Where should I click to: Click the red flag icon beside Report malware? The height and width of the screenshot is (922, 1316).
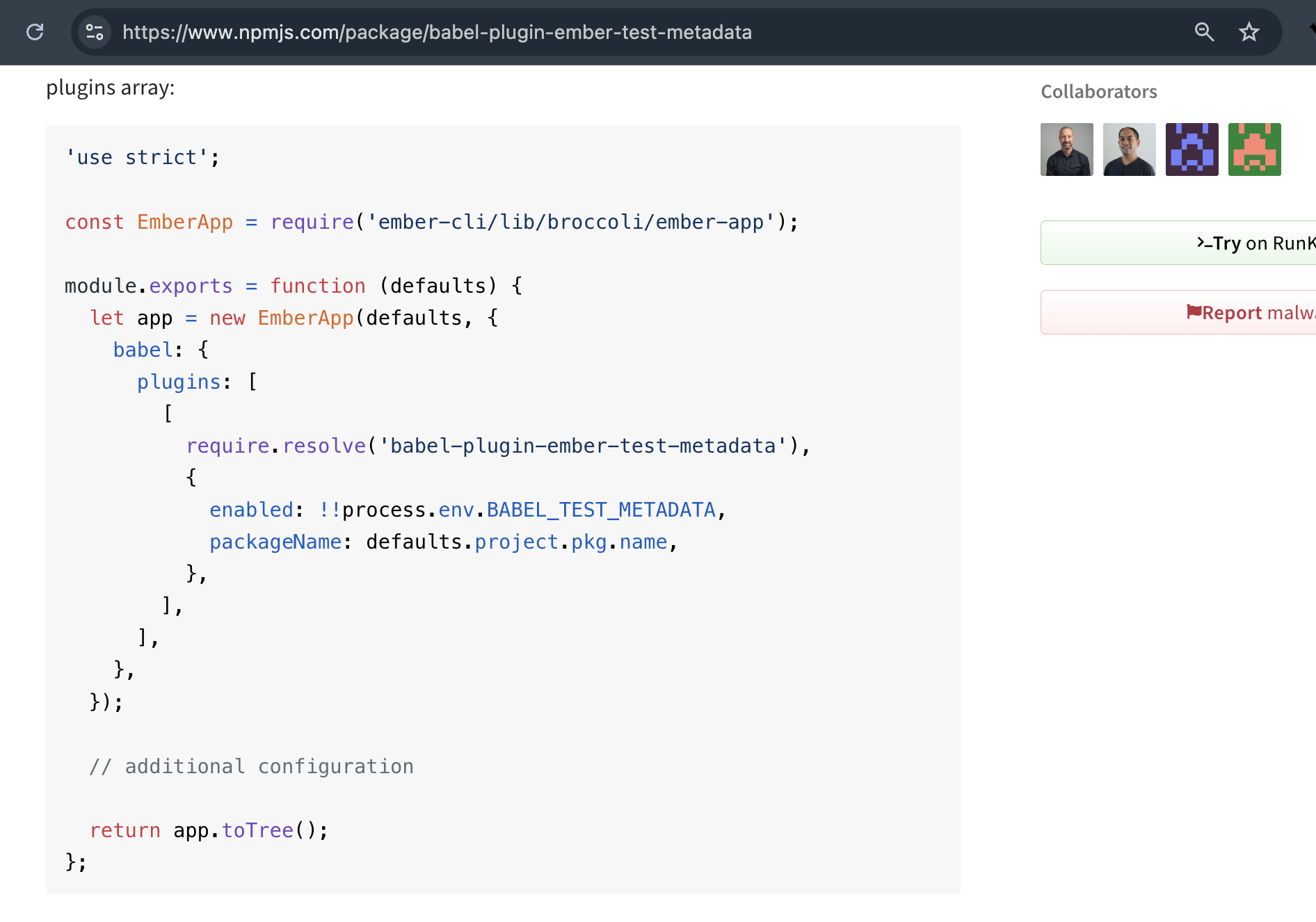coord(1194,312)
